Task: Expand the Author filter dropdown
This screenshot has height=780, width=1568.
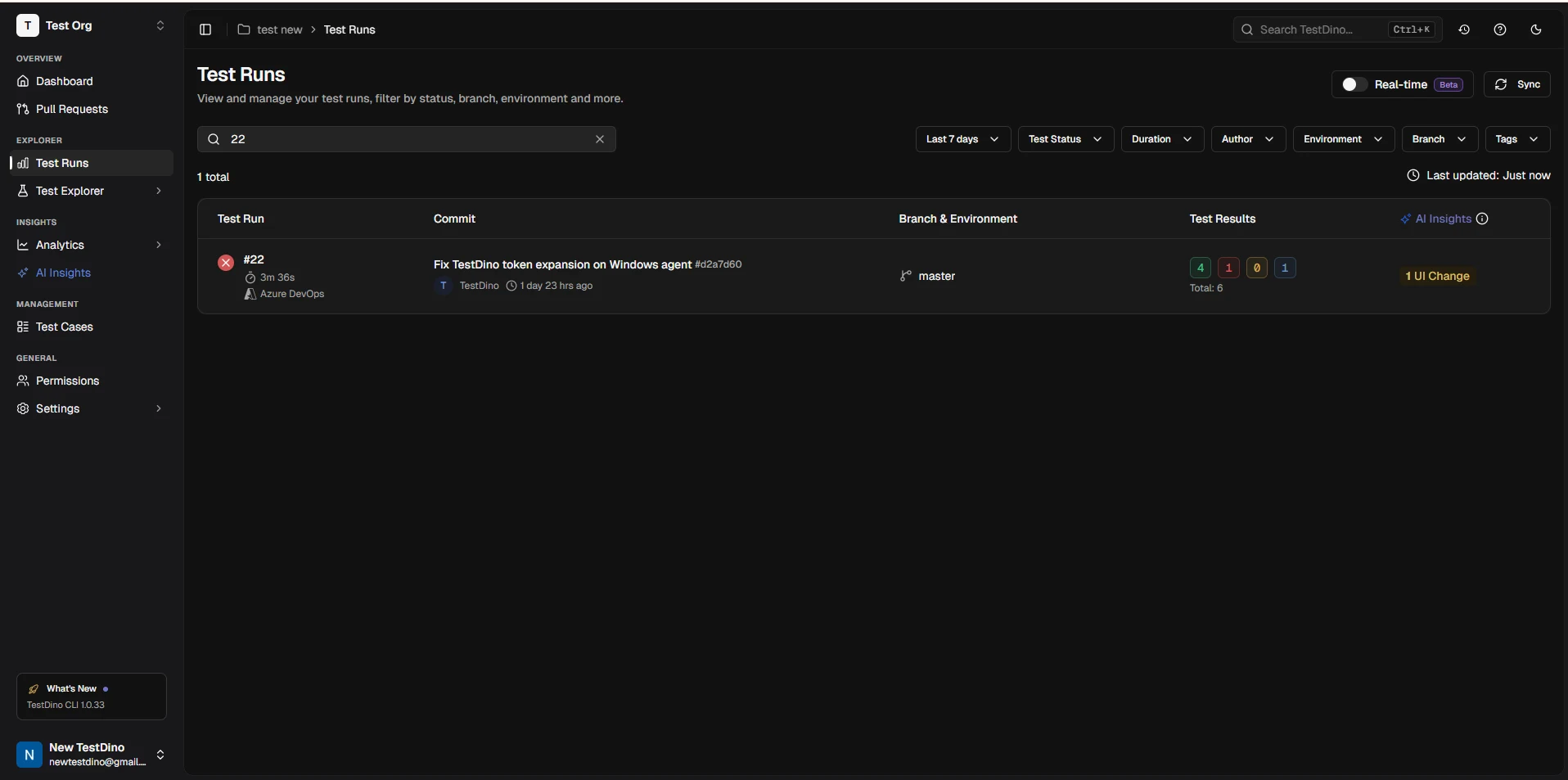Action: click(x=1247, y=139)
